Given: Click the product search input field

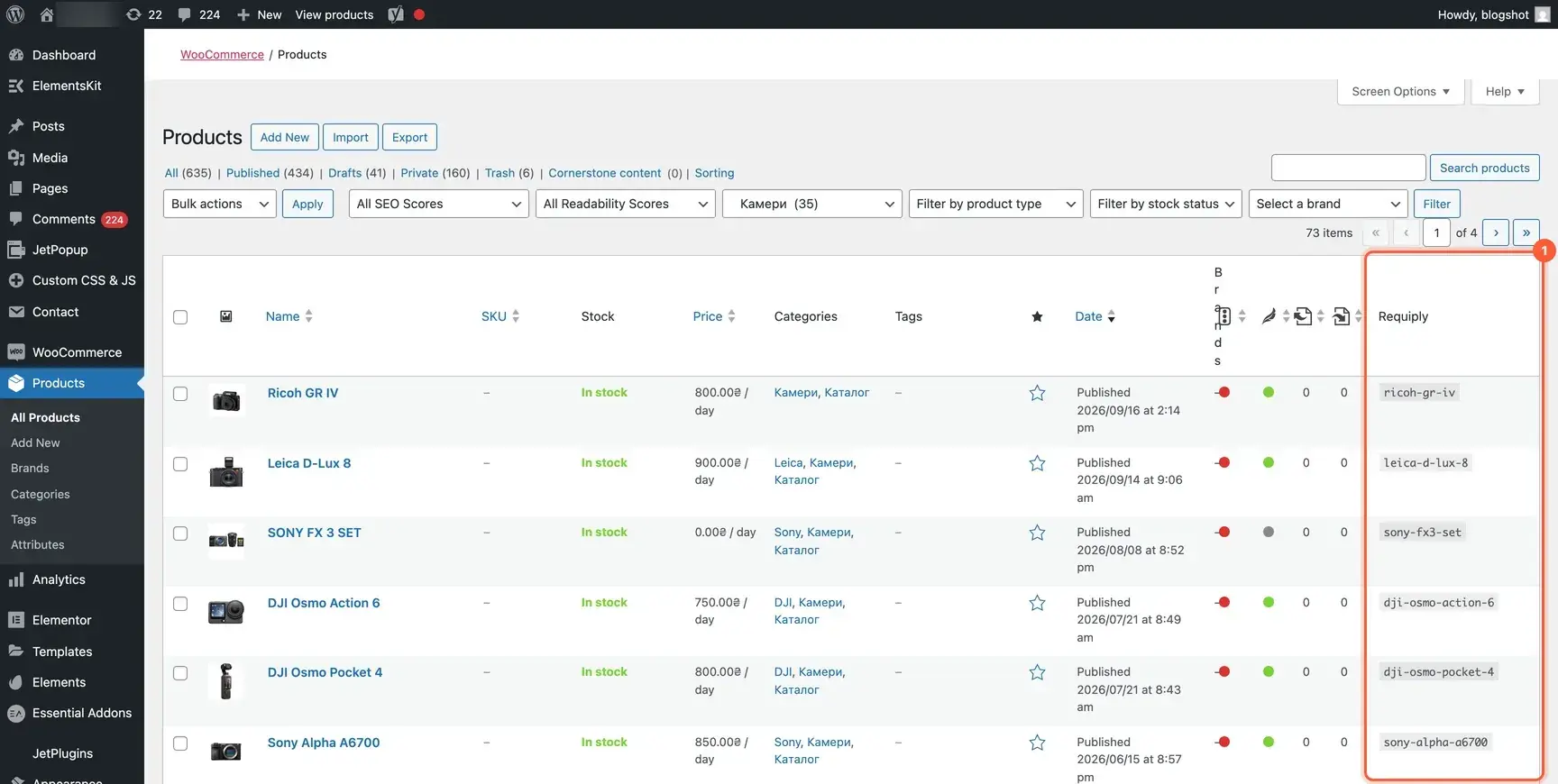Looking at the screenshot, I should click(x=1348, y=168).
